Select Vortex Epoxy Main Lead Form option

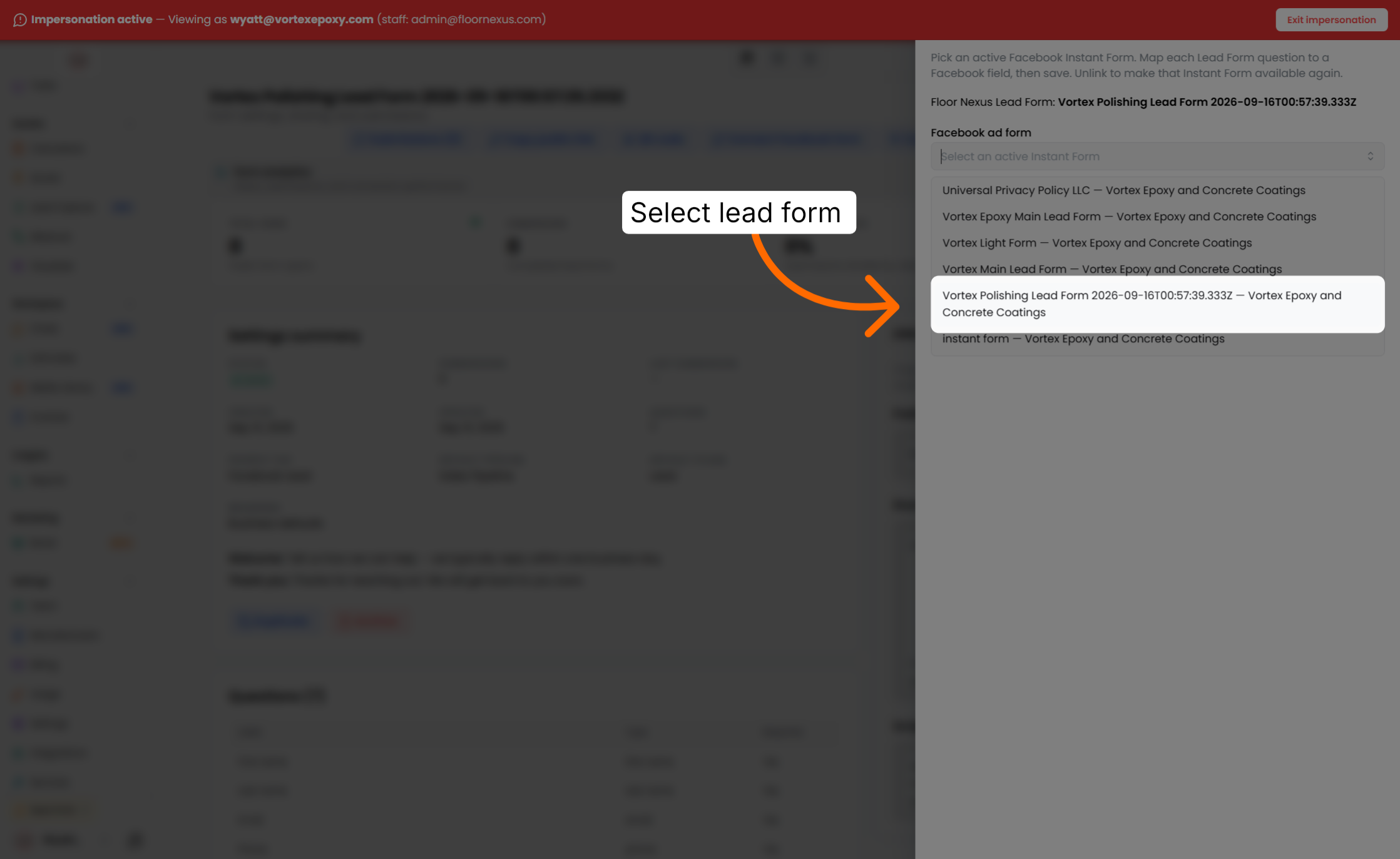point(1157,216)
